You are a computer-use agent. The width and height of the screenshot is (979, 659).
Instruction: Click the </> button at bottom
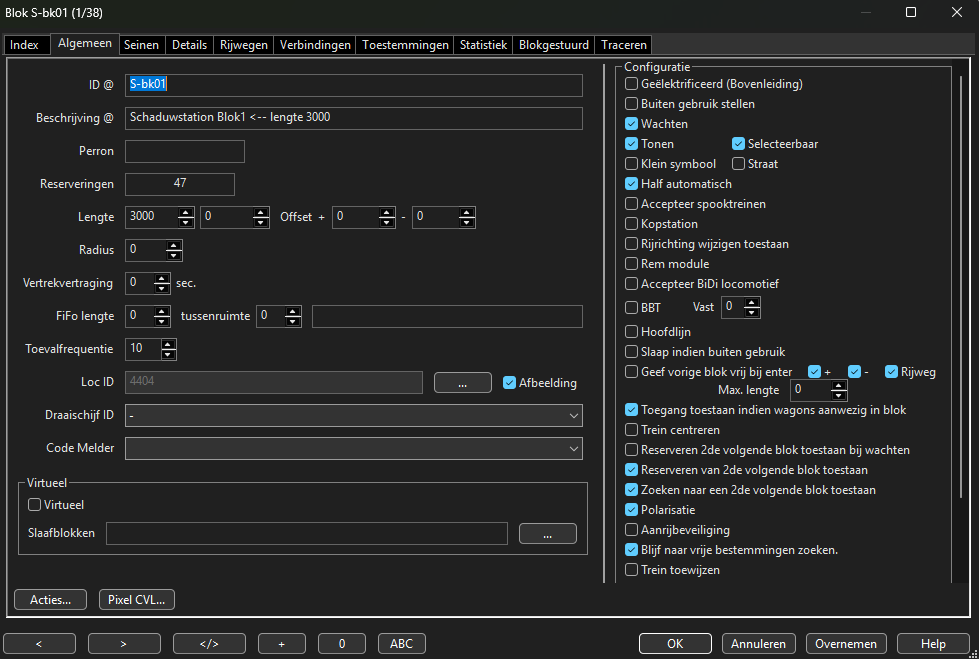click(x=209, y=643)
